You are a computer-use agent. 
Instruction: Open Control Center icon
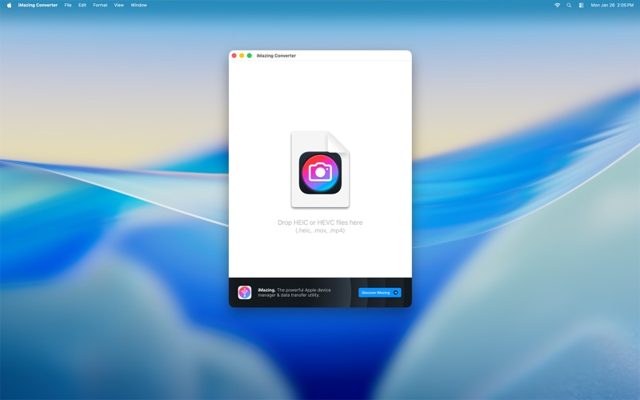[581, 5]
